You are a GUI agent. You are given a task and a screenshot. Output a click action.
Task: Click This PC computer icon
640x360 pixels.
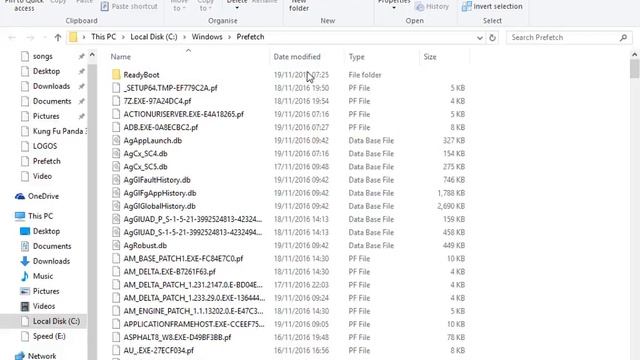[x=20, y=216]
